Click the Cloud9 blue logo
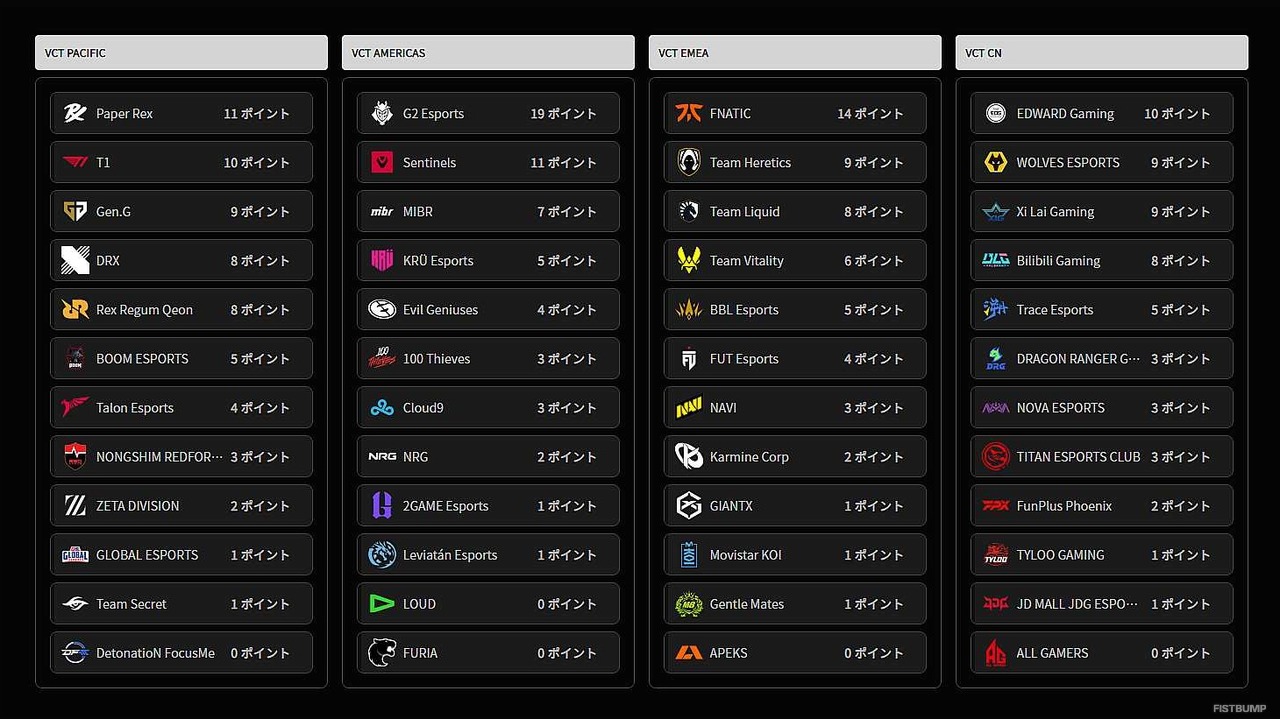The width and height of the screenshot is (1280, 719). (382, 408)
